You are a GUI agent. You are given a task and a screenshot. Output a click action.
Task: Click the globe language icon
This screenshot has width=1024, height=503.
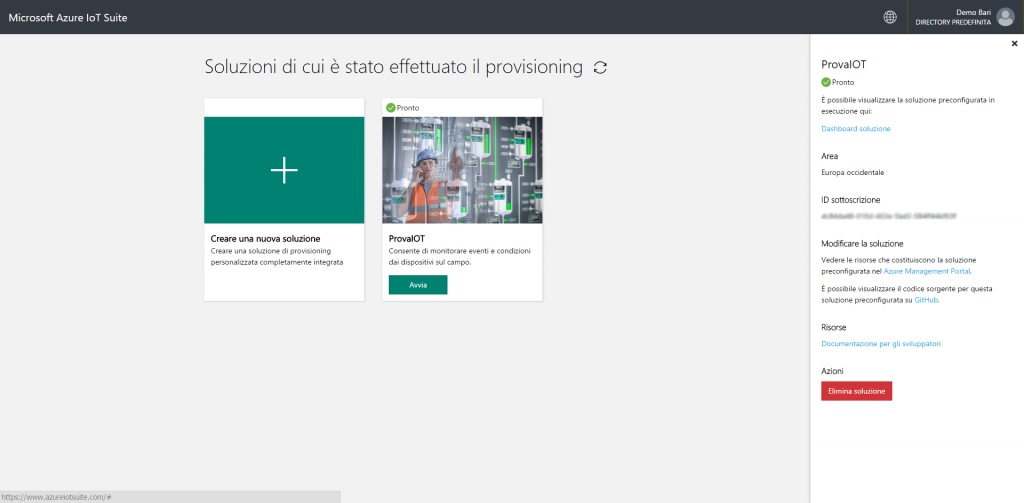(x=889, y=17)
